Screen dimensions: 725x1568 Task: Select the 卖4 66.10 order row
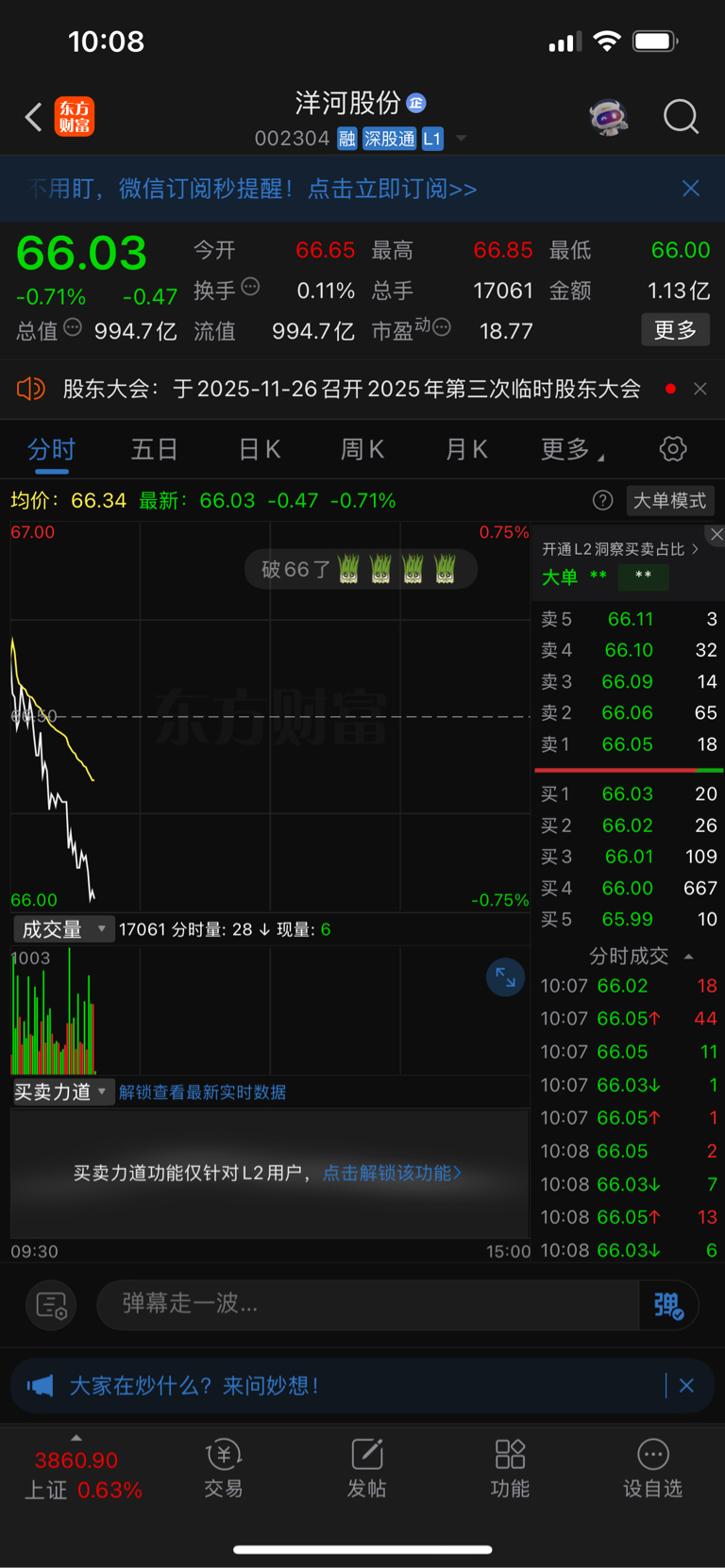pyautogui.click(x=629, y=650)
